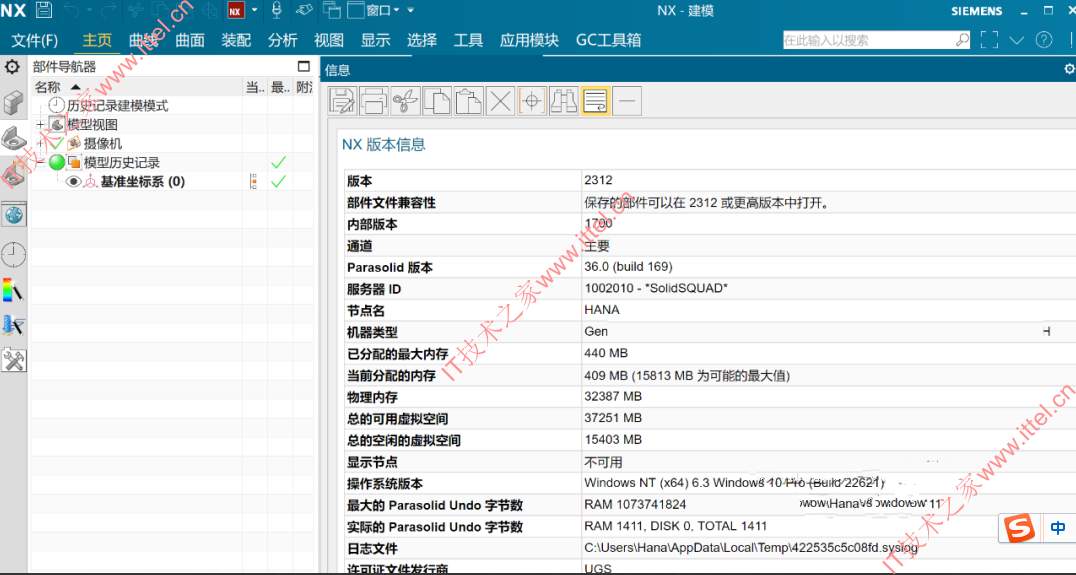Switch to the 选择 ribbon tab
Screen dimensions: 1076x575
click(x=421, y=40)
